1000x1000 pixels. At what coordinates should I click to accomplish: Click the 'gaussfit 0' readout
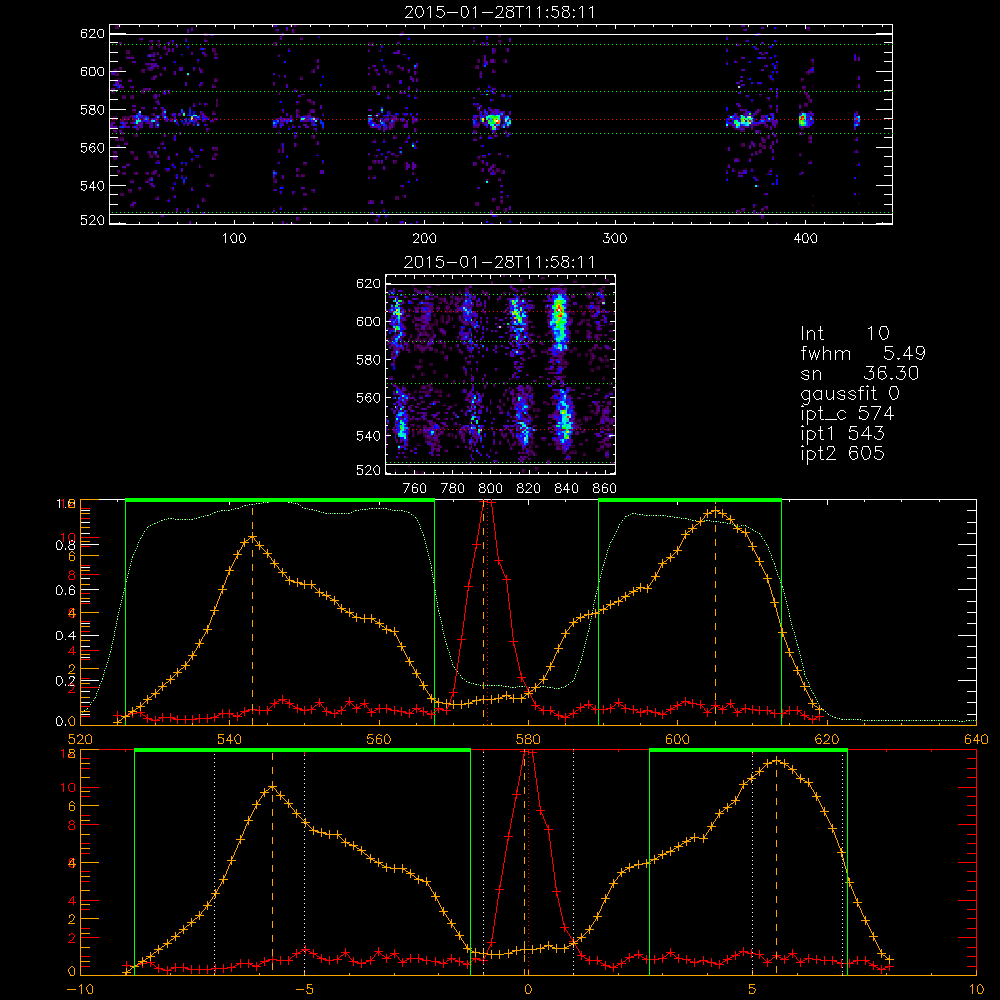pyautogui.click(x=850, y=393)
